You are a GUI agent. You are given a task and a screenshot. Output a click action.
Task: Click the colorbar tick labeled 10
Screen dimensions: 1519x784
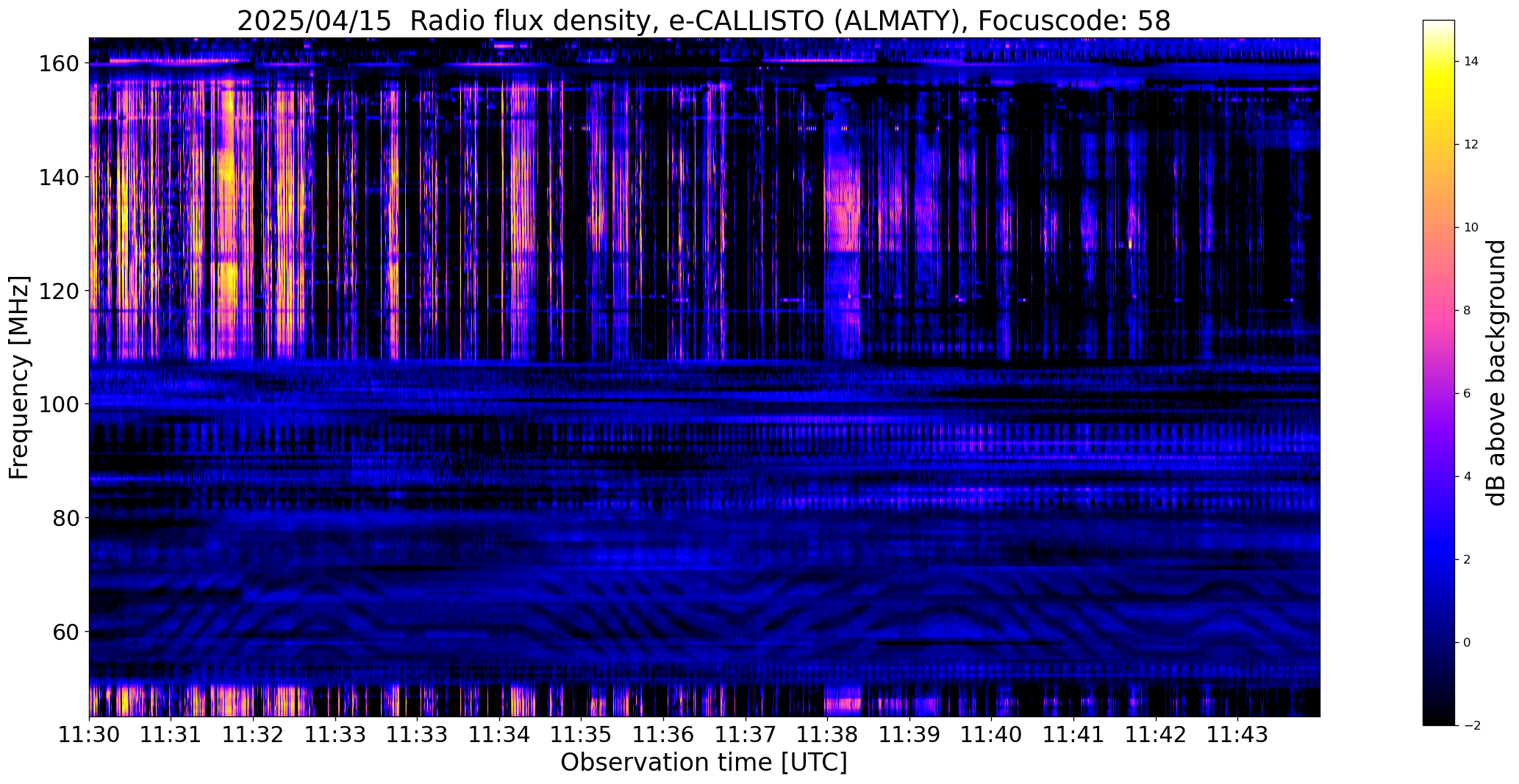(x=1471, y=228)
